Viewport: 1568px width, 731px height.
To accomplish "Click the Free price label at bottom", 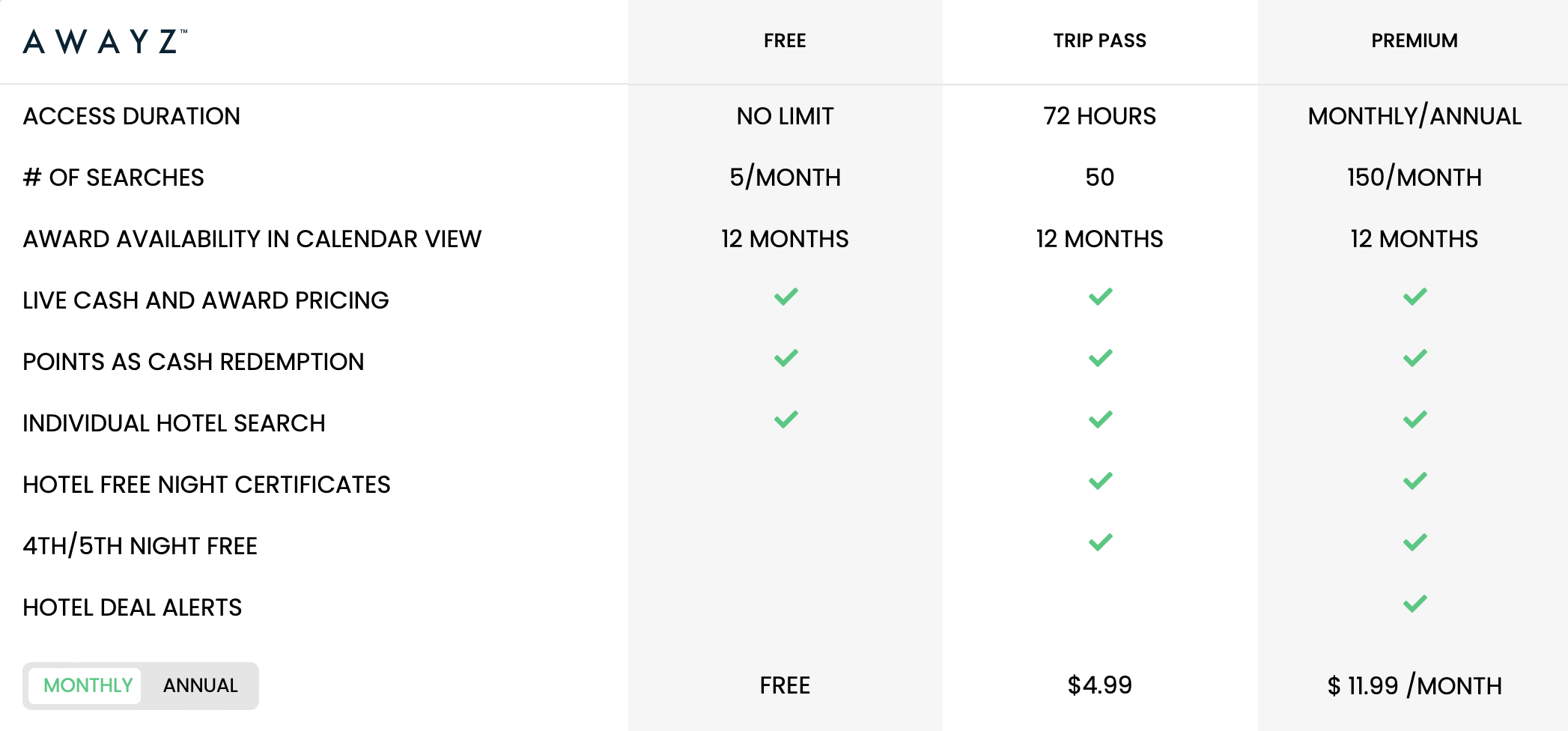I will pyautogui.click(x=785, y=685).
